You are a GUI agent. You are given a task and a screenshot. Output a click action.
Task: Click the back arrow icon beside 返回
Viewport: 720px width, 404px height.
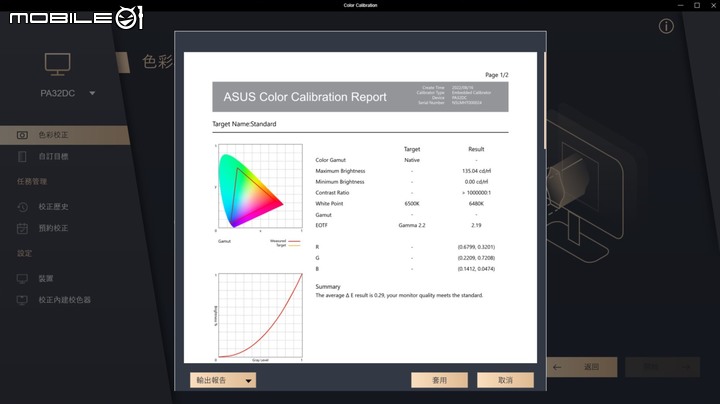557,367
